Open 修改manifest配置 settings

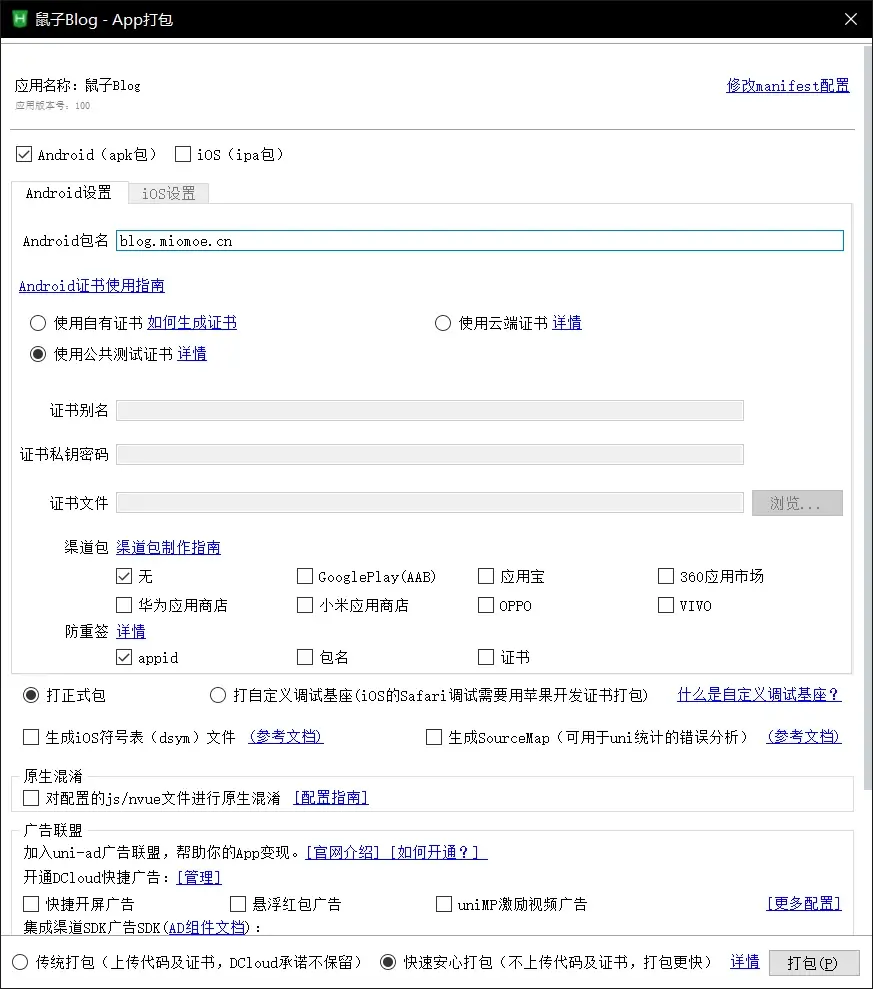(787, 86)
